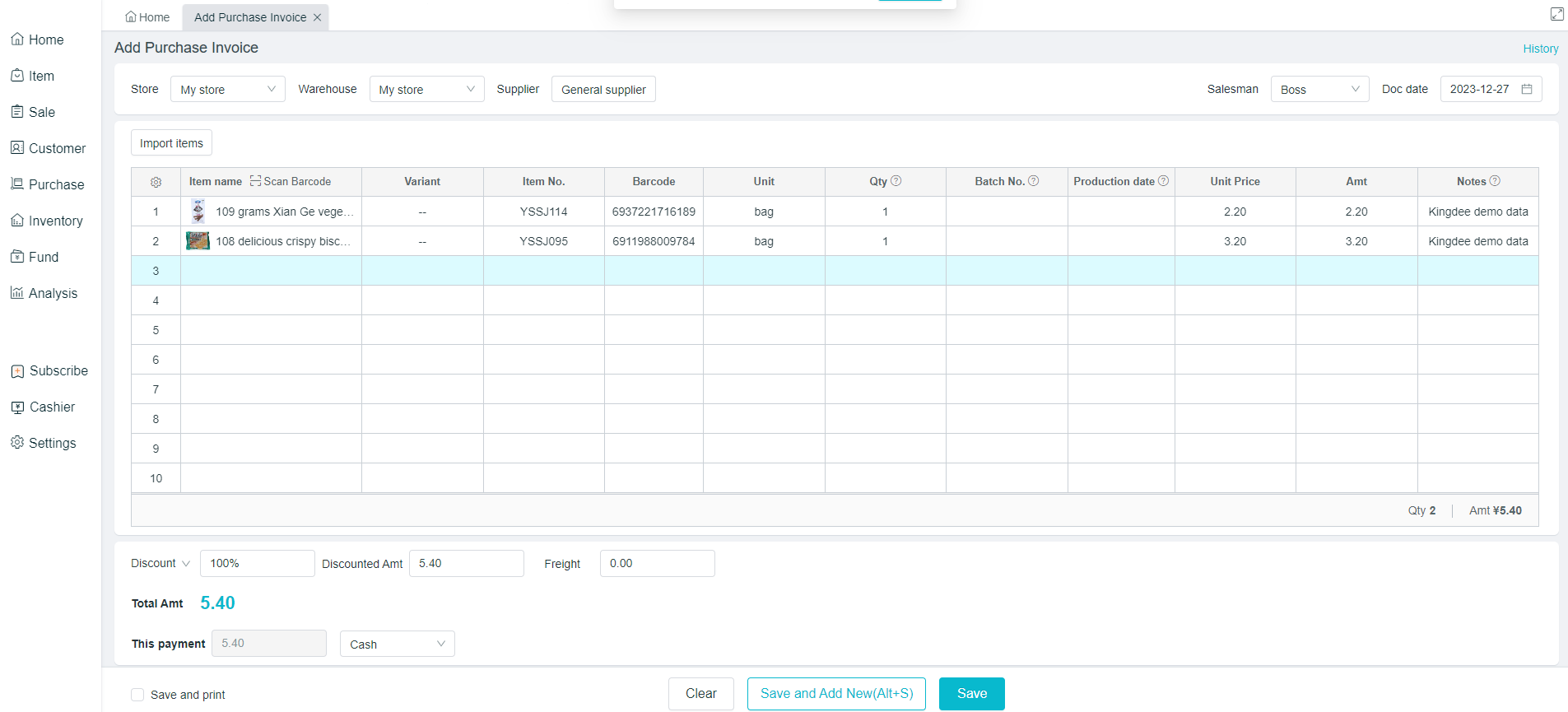The width and height of the screenshot is (1568, 712).
Task: Click the Import items button
Action: coord(171,143)
